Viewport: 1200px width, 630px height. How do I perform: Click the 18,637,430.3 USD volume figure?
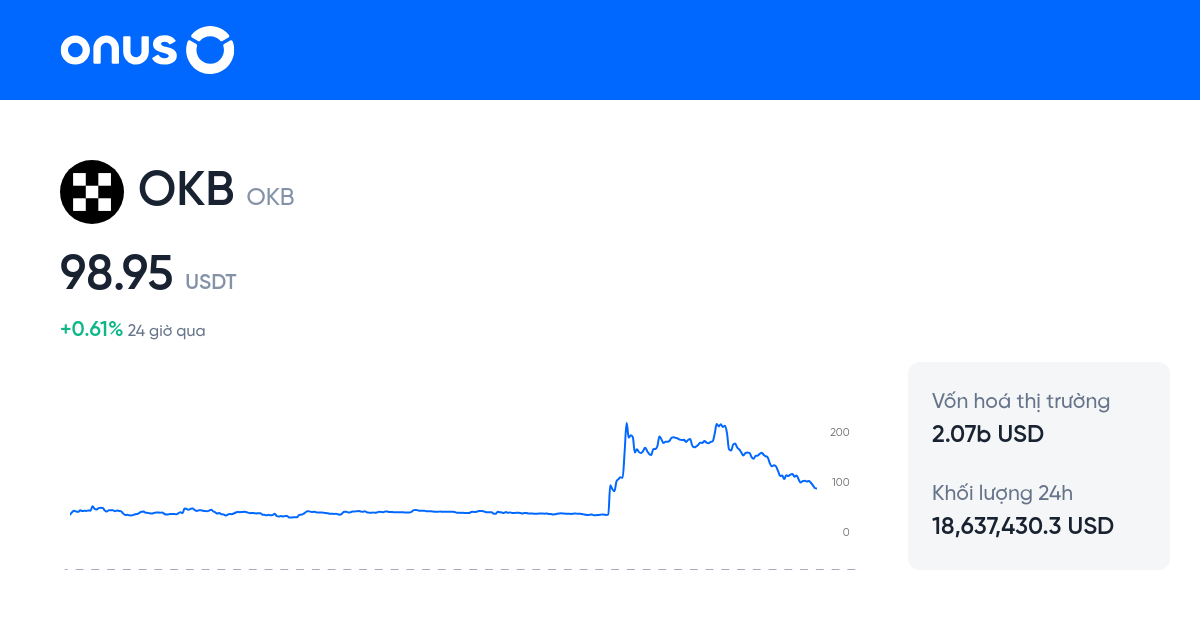1022,525
